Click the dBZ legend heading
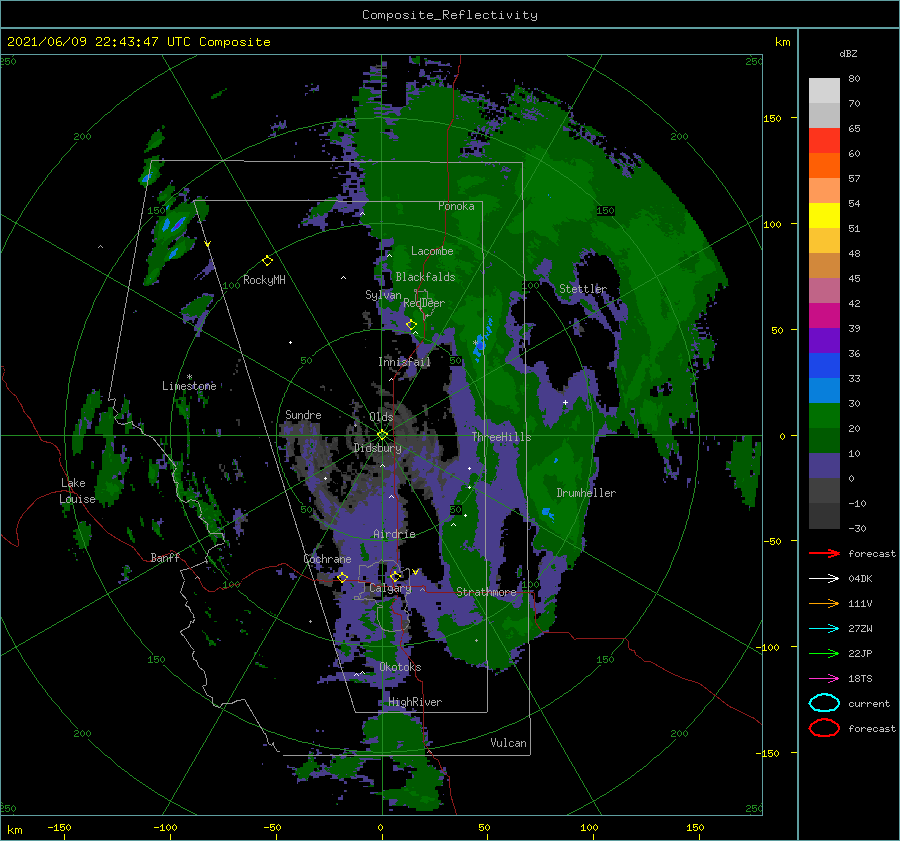Image resolution: width=900 pixels, height=841 pixels. (x=848, y=53)
